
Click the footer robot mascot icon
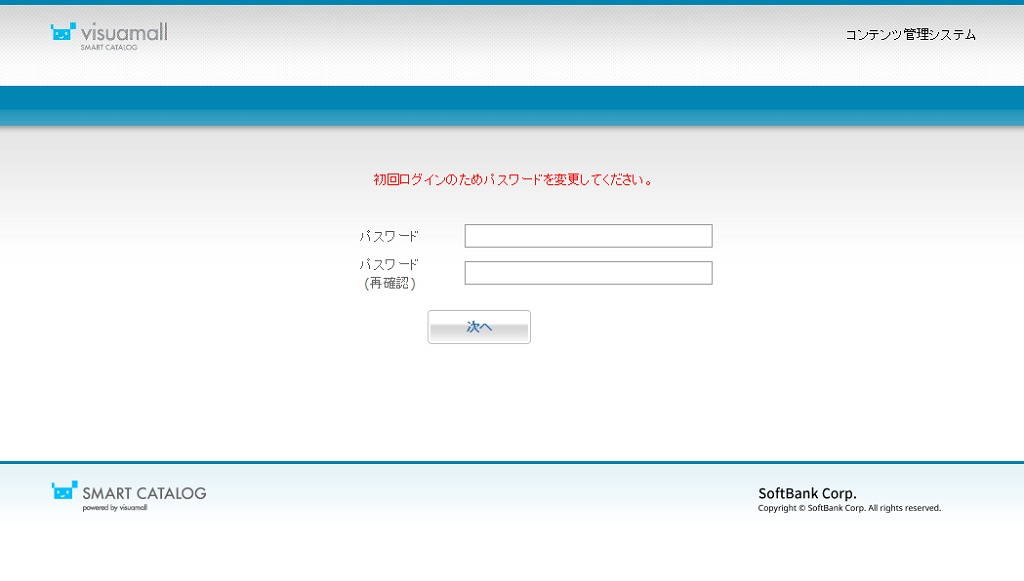(64, 491)
